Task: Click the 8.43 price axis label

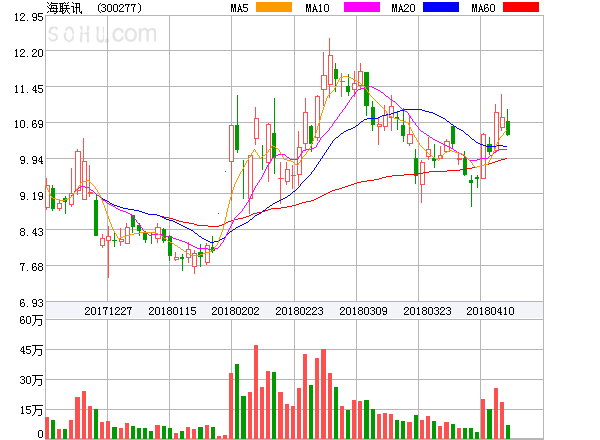Action: pos(31,232)
